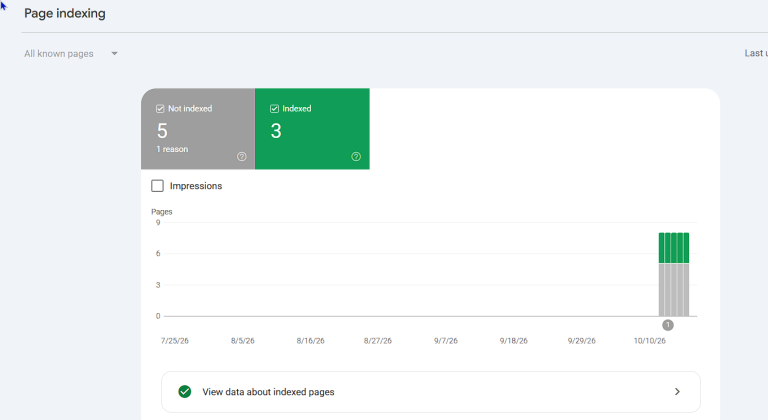Select the green Indexed summary card
The image size is (768, 420).
312,129
